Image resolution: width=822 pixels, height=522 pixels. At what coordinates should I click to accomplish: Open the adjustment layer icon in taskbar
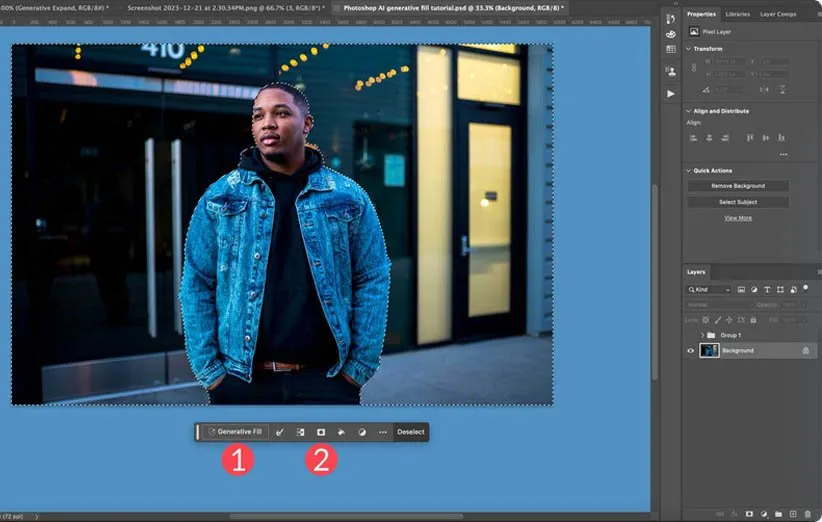point(362,432)
